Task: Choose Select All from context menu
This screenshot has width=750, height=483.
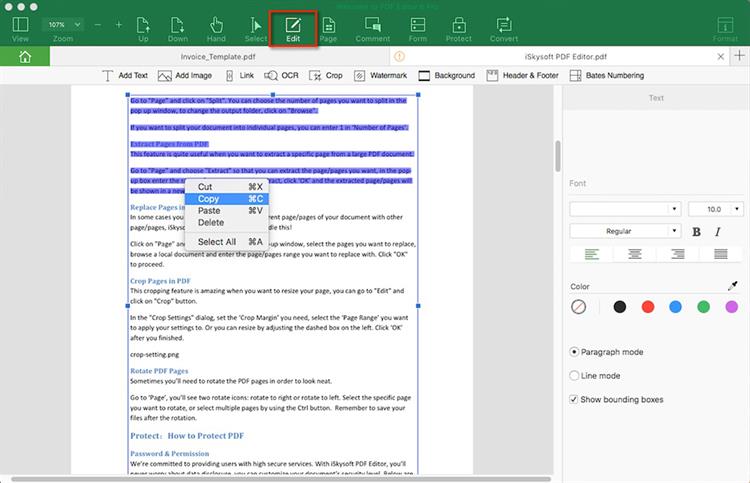Action: pos(227,242)
